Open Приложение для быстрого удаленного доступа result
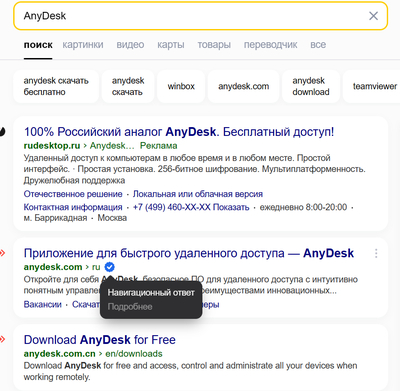 [x=189, y=253]
